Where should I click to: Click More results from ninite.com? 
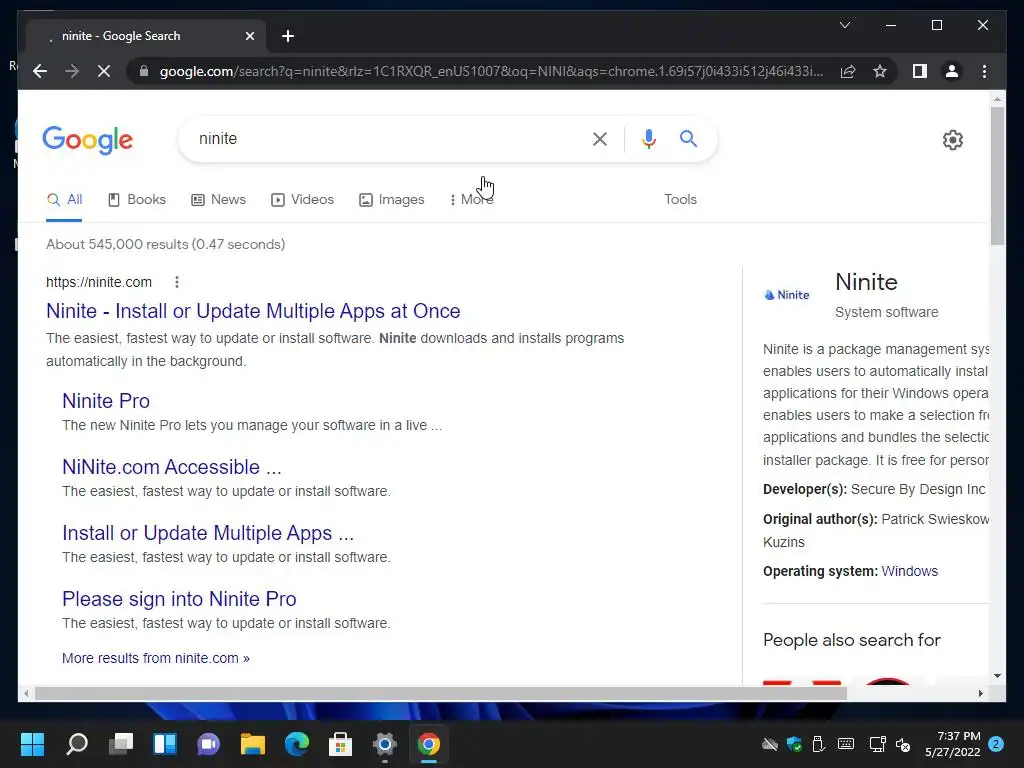[x=155, y=658]
